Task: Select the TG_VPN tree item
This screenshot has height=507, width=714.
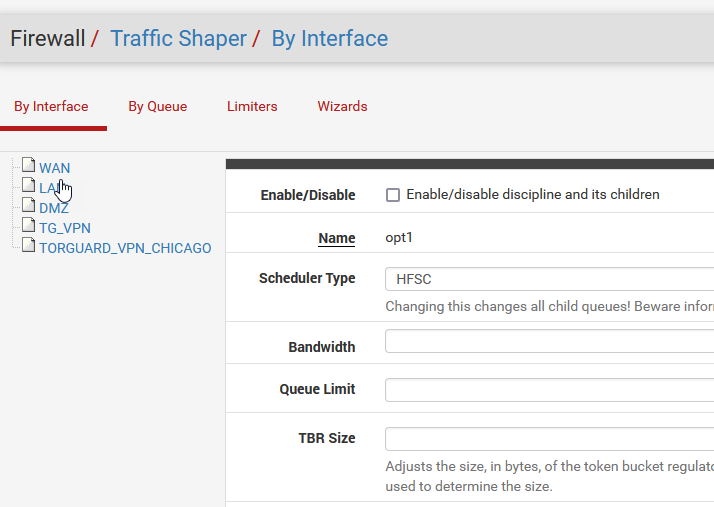Action: pos(65,228)
